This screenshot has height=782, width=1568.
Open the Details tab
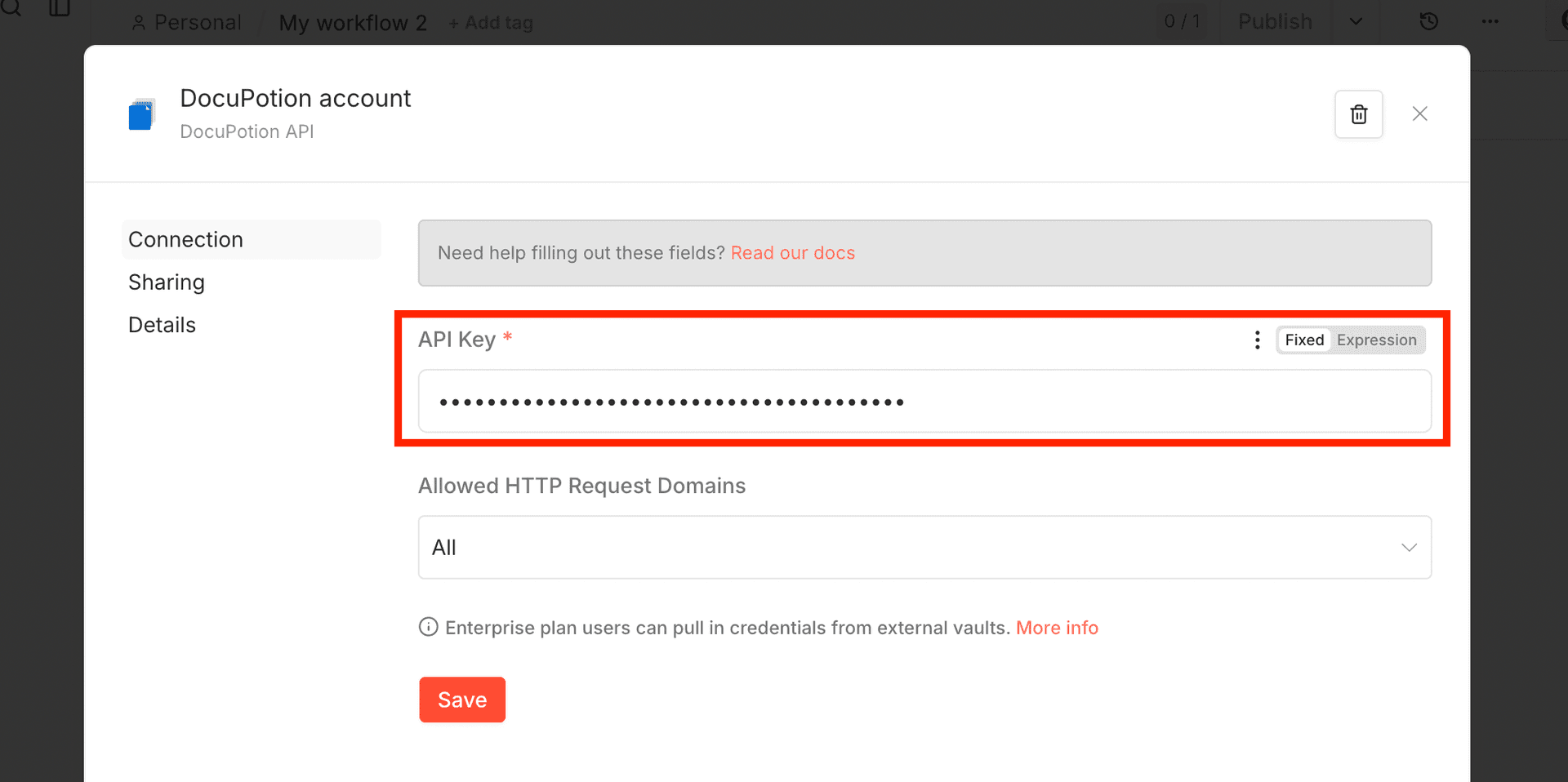162,324
